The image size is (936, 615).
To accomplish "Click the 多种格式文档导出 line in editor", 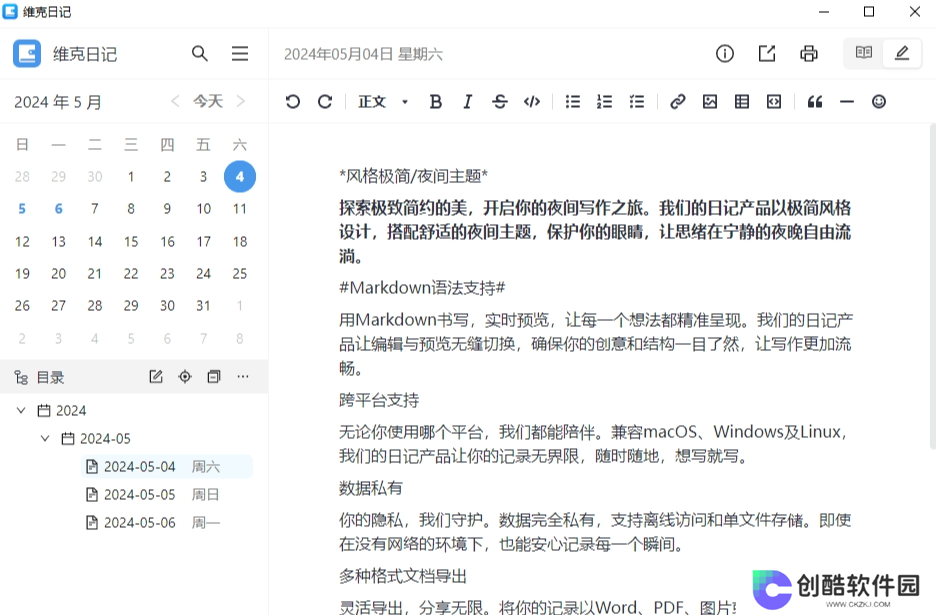I will coord(403,576).
